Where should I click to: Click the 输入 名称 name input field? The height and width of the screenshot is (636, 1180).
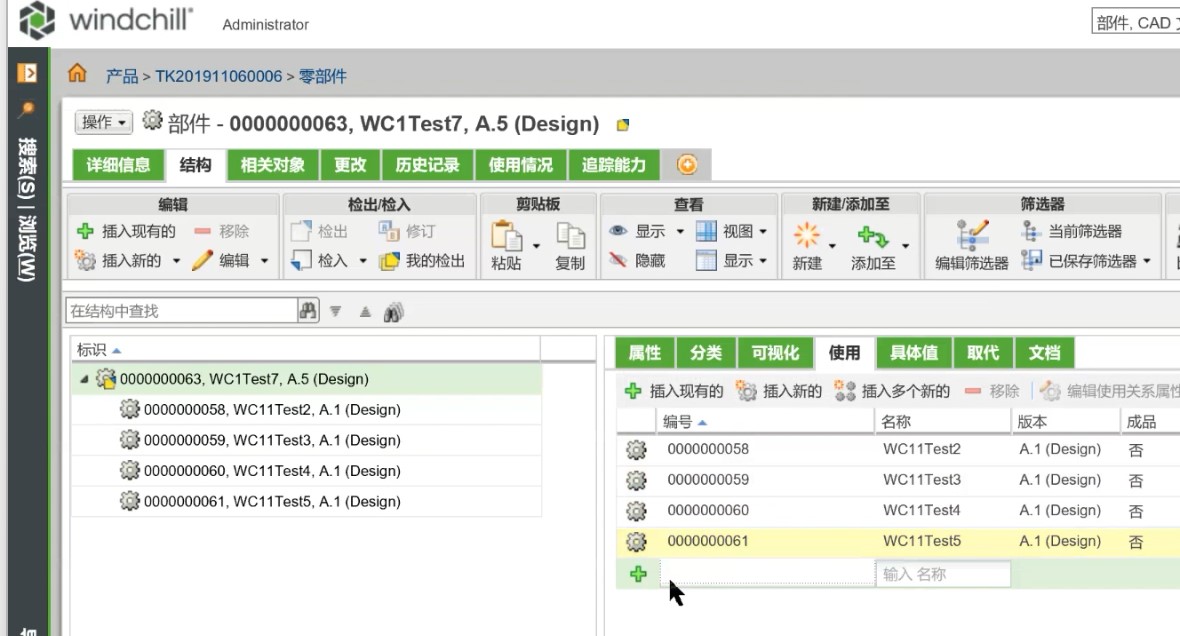pyautogui.click(x=943, y=574)
